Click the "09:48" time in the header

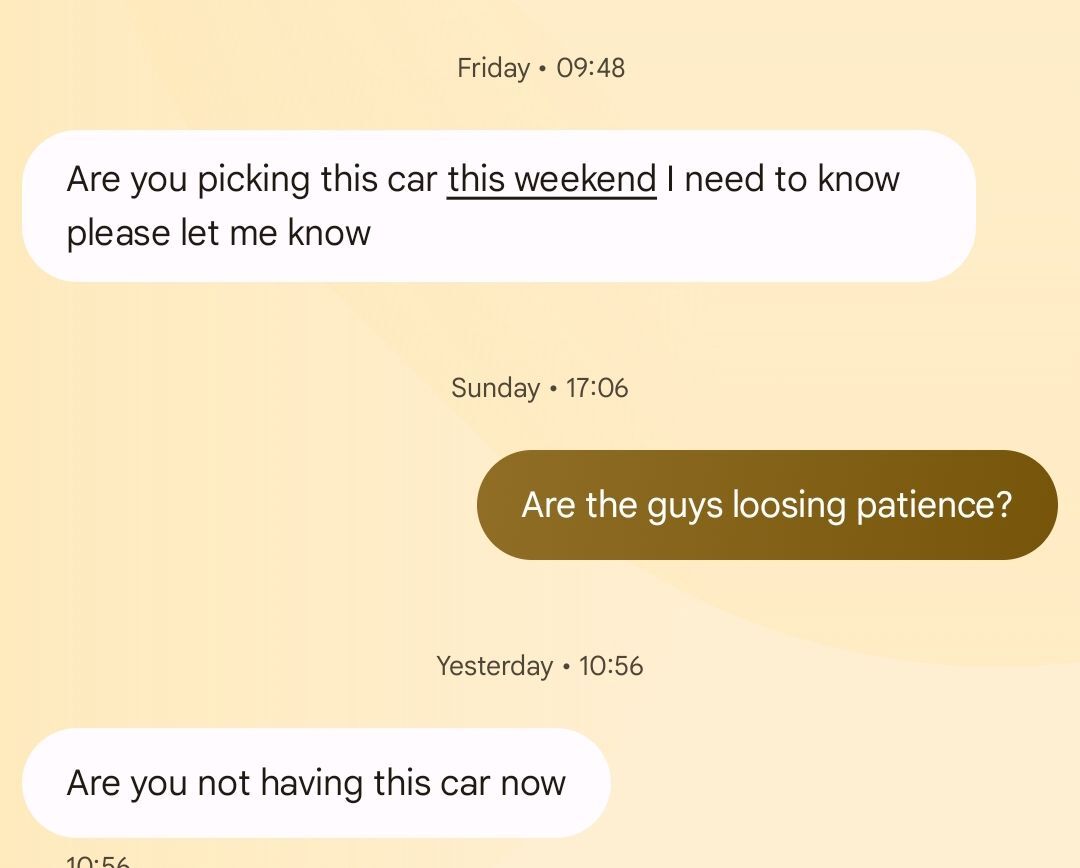pos(590,68)
